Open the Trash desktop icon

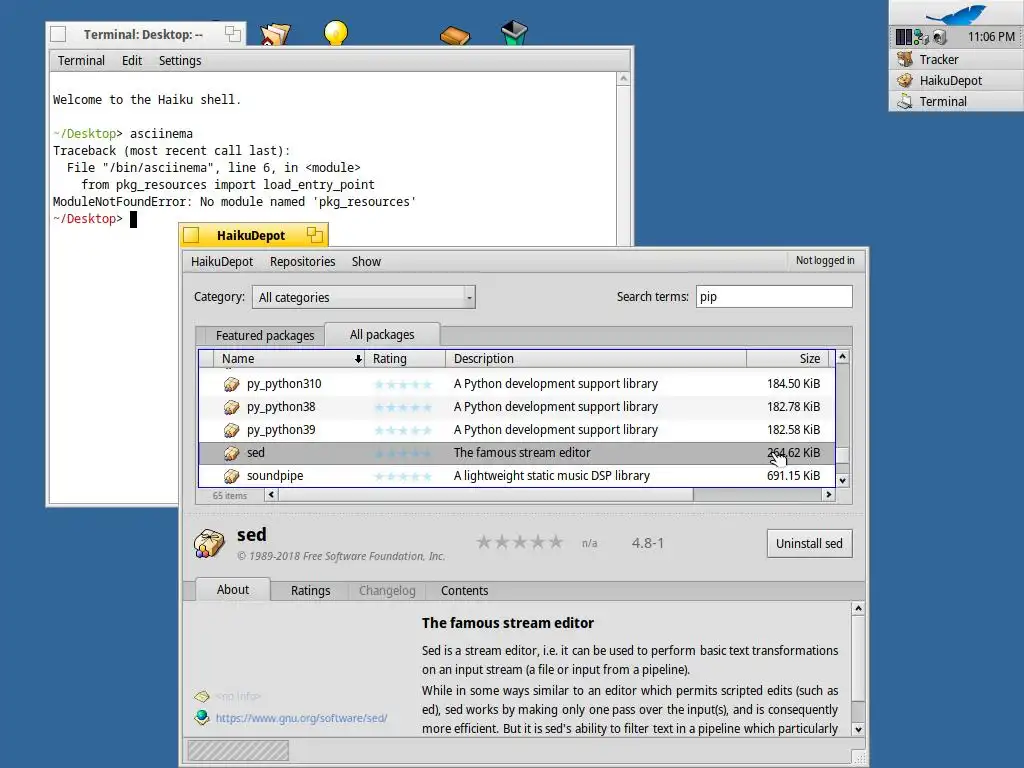515,33
